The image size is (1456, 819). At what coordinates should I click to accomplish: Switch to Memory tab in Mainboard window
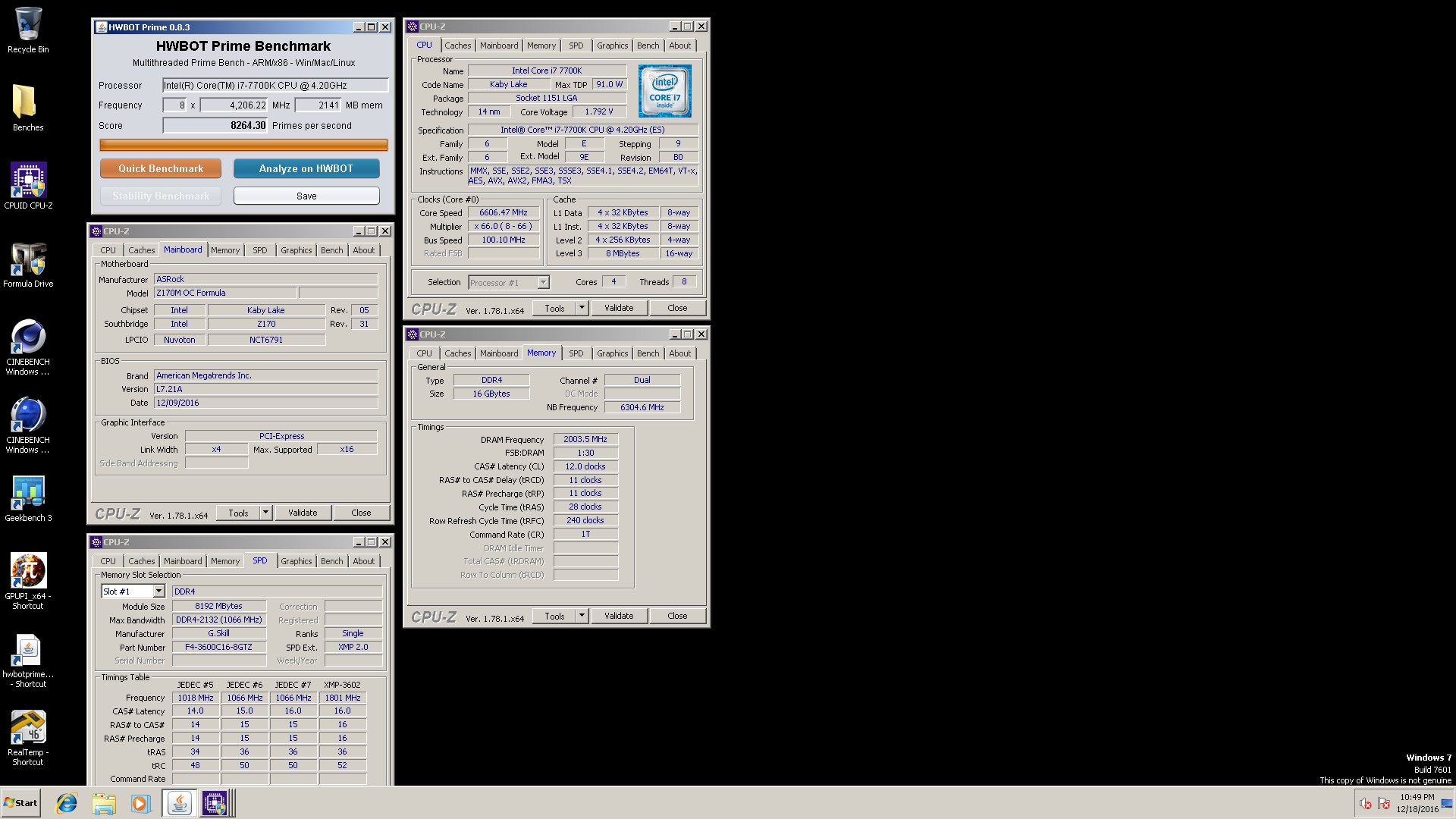(225, 250)
